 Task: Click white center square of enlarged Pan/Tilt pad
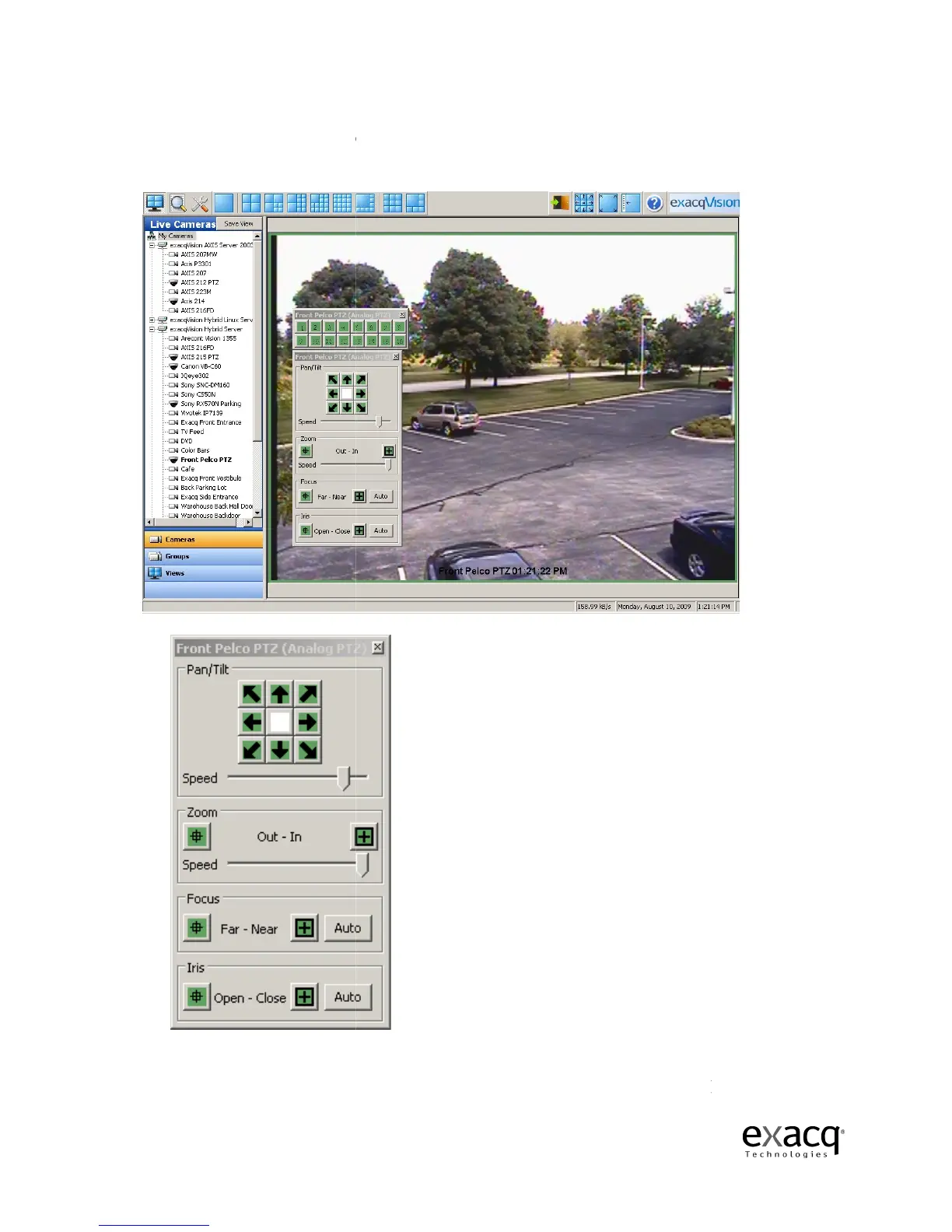point(280,722)
